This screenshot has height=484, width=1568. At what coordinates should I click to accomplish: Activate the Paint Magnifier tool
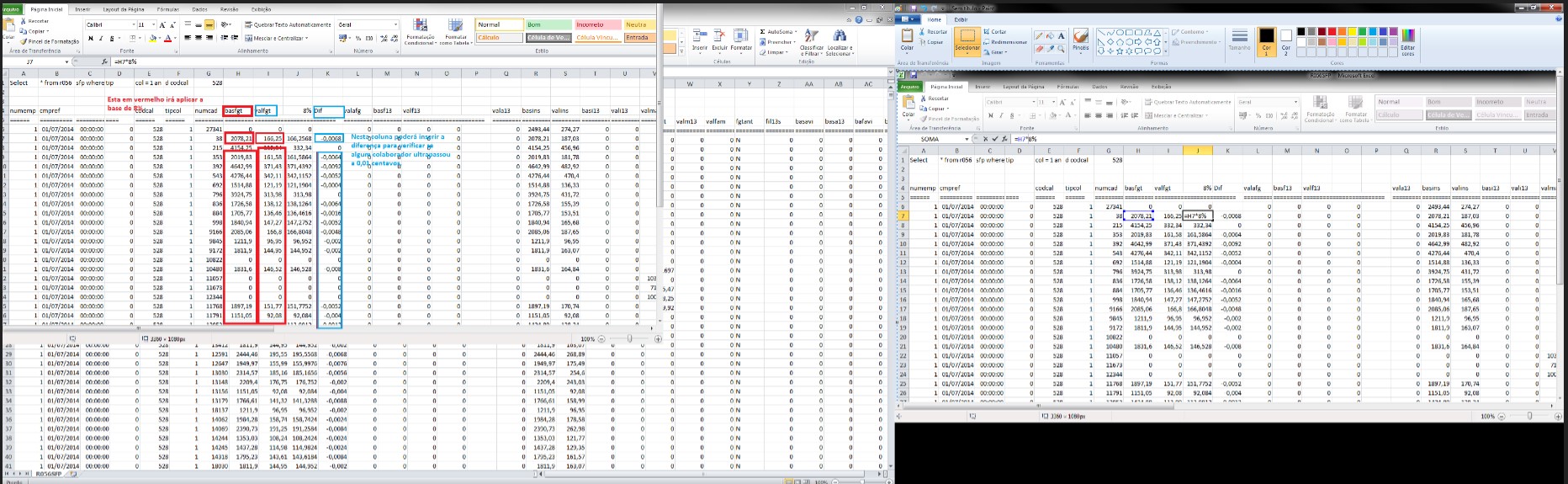[x=1062, y=48]
